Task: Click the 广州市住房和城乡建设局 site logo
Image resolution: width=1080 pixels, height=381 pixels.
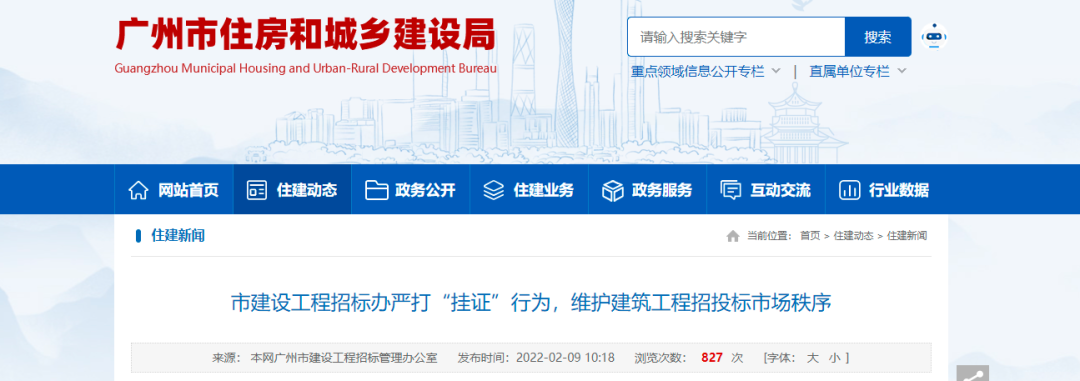Action: pos(305,34)
